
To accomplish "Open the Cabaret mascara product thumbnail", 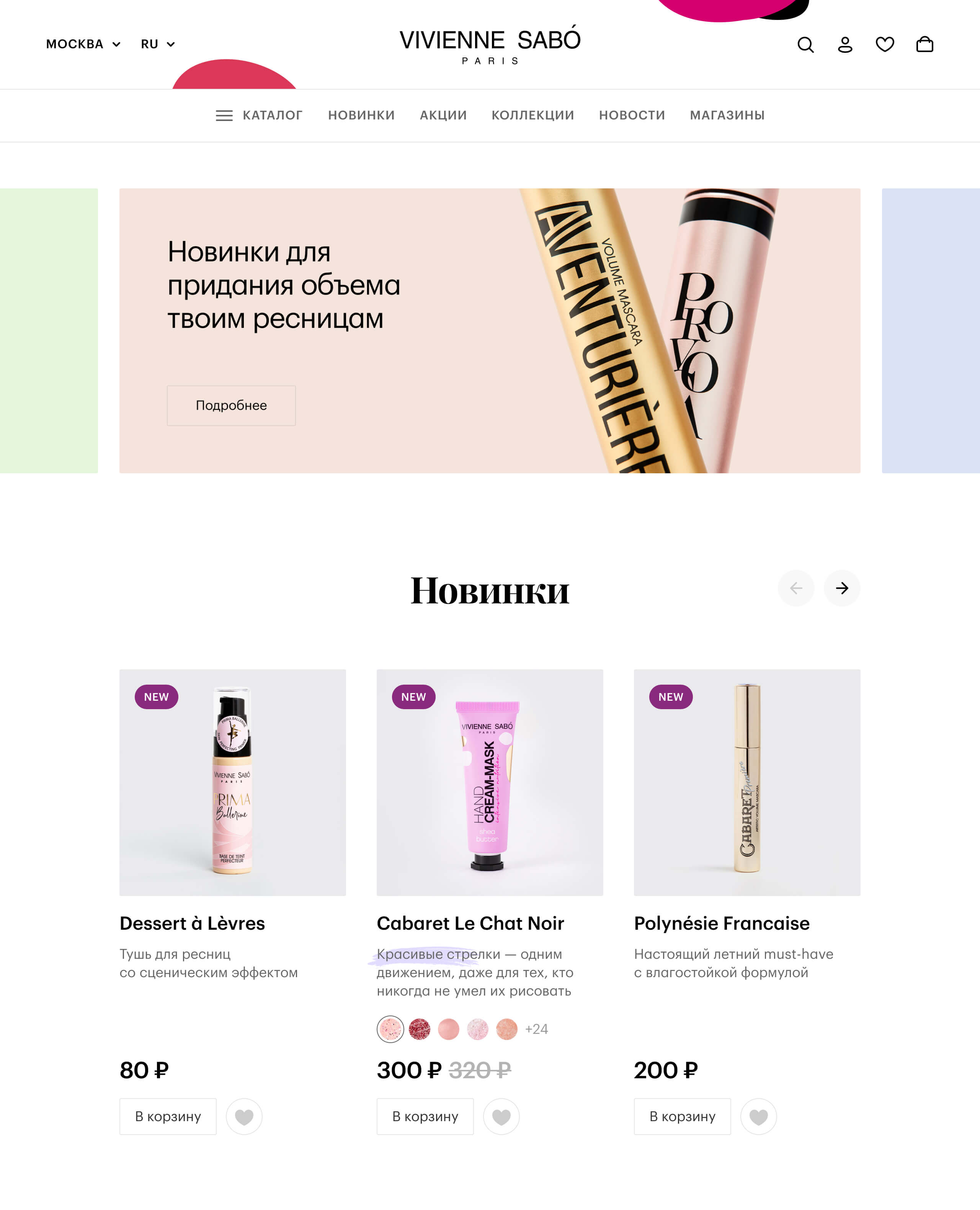I will pyautogui.click(x=747, y=783).
